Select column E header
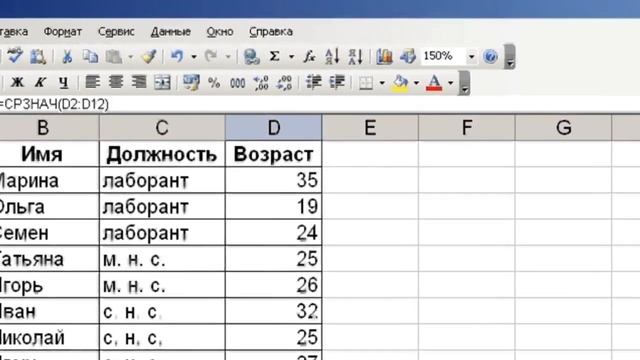The width and height of the screenshot is (640, 360). (x=370, y=128)
